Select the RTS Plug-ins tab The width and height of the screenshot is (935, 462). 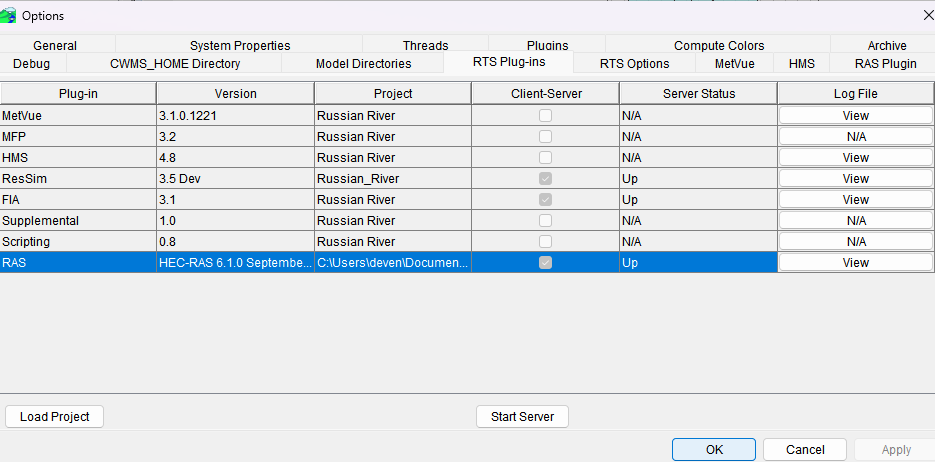click(509, 61)
